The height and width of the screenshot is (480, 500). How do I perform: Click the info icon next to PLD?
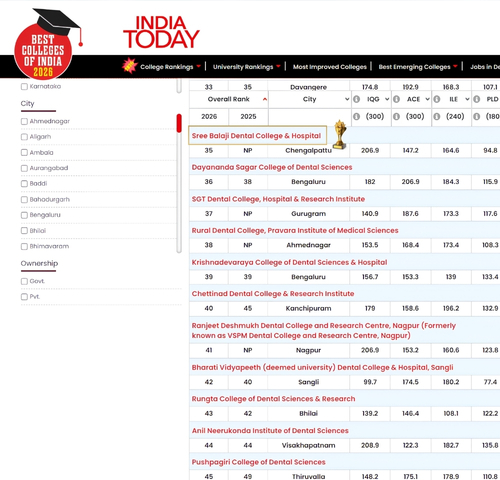[477, 99]
